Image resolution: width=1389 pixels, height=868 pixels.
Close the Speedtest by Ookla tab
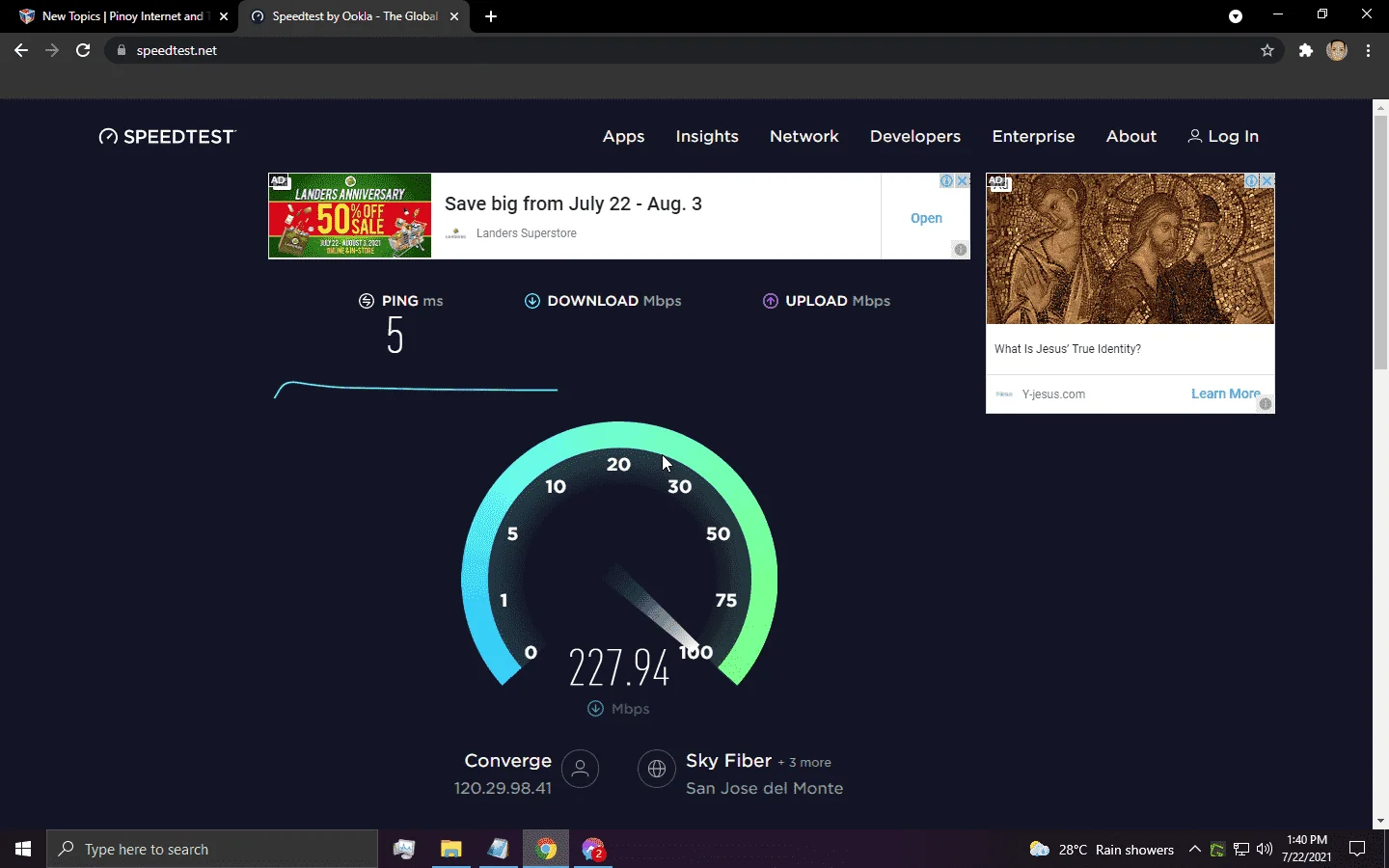point(454,16)
